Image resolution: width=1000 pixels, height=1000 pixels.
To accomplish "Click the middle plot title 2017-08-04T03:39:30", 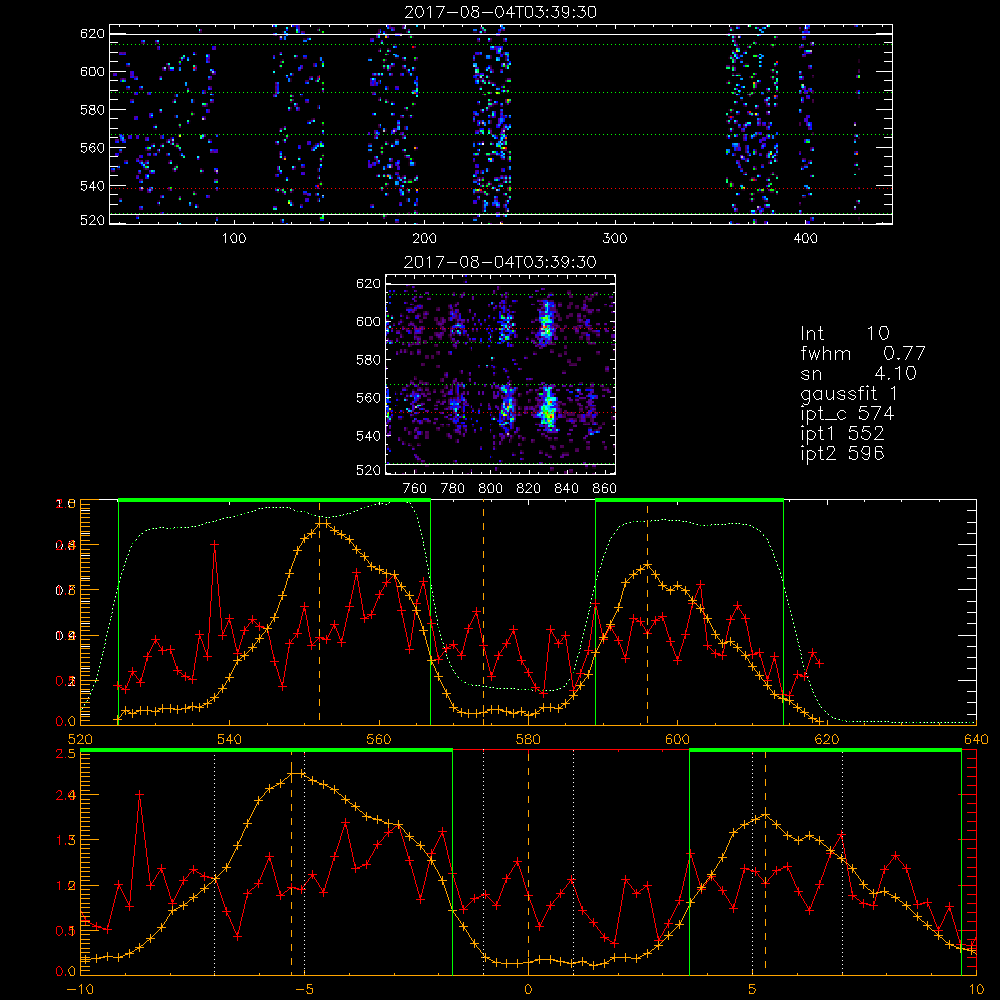I will [501, 262].
